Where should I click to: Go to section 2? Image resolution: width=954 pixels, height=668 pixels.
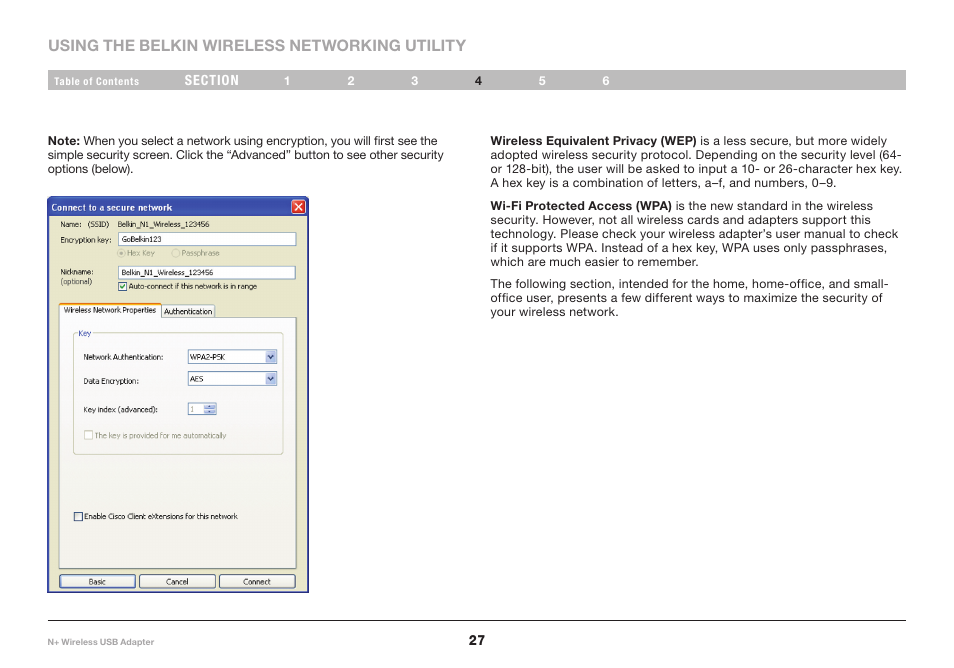[x=351, y=81]
